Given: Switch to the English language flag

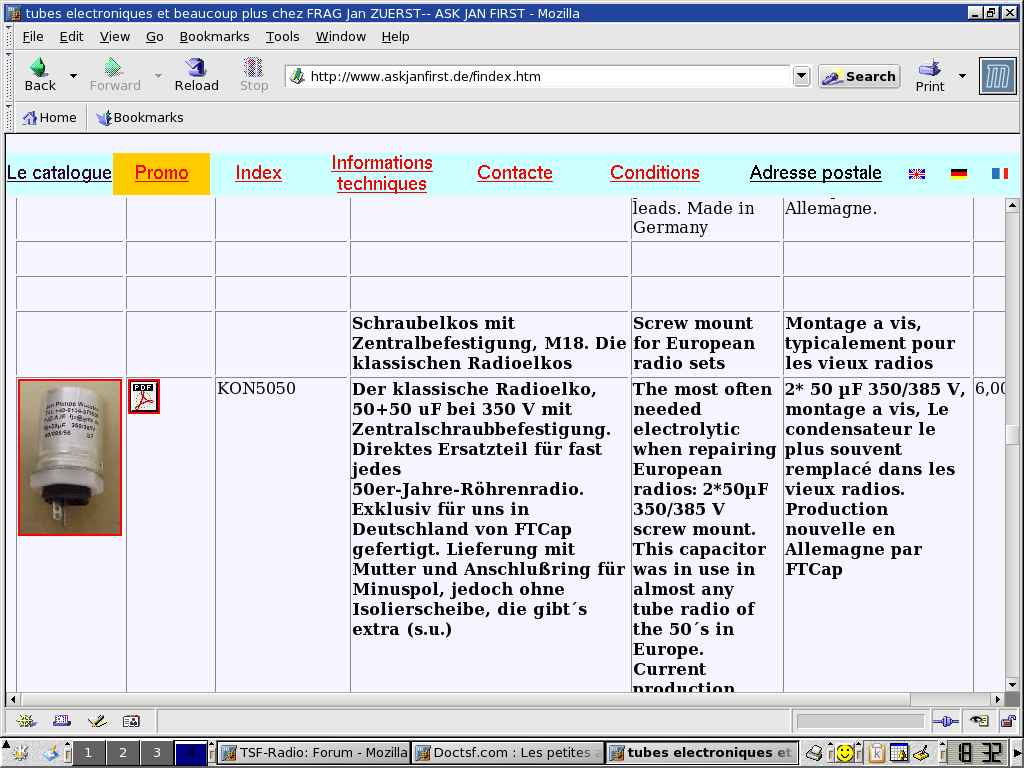Looking at the screenshot, I should 917,174.
